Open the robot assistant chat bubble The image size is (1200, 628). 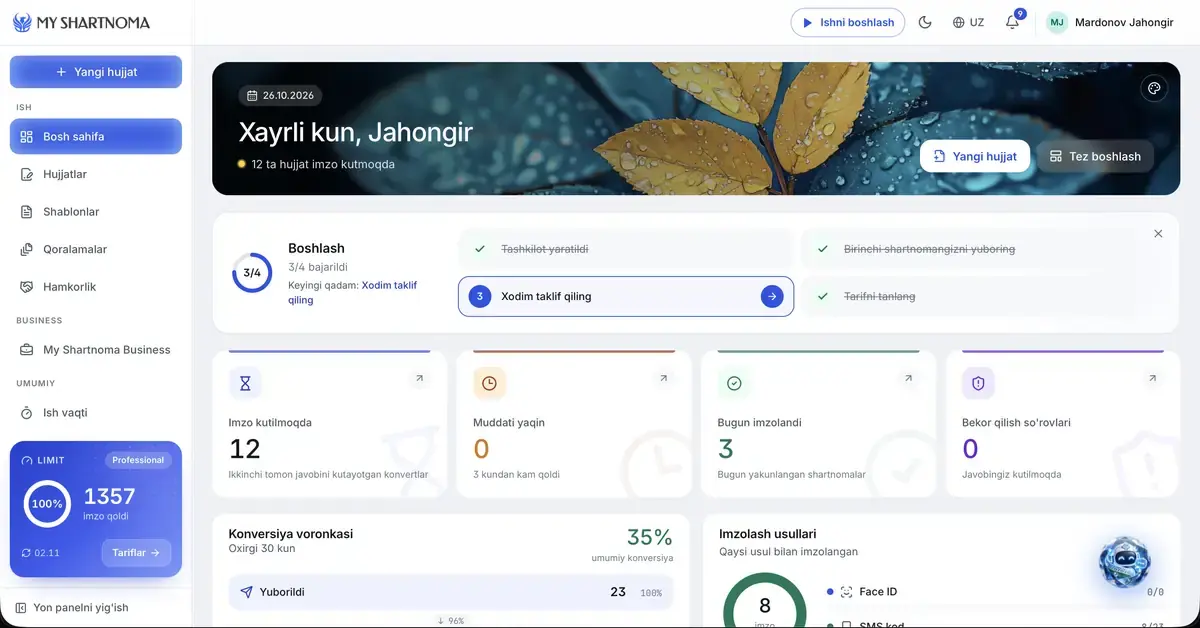(x=1125, y=563)
